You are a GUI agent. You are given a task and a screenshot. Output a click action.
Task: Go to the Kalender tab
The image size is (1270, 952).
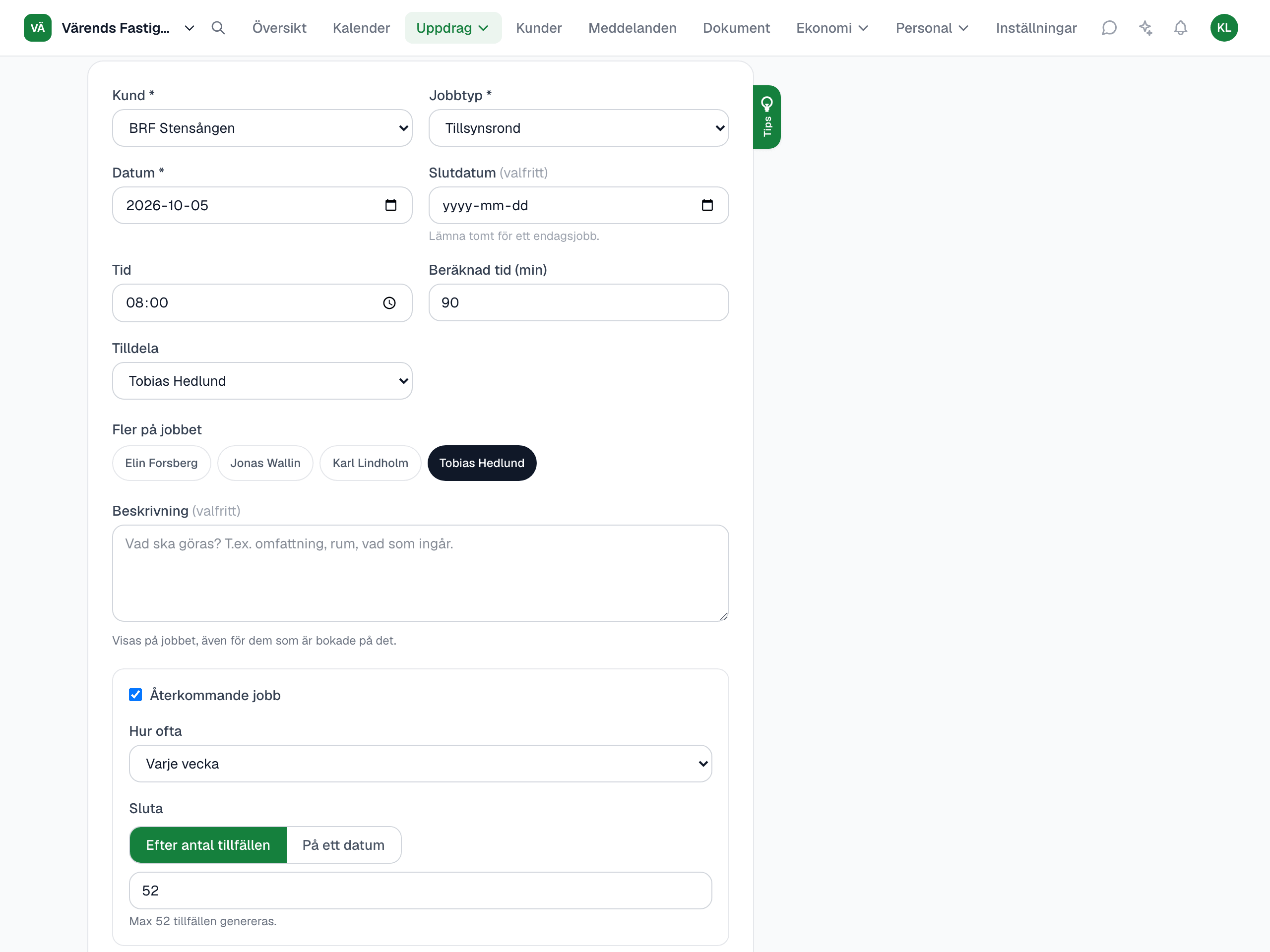coord(361,28)
